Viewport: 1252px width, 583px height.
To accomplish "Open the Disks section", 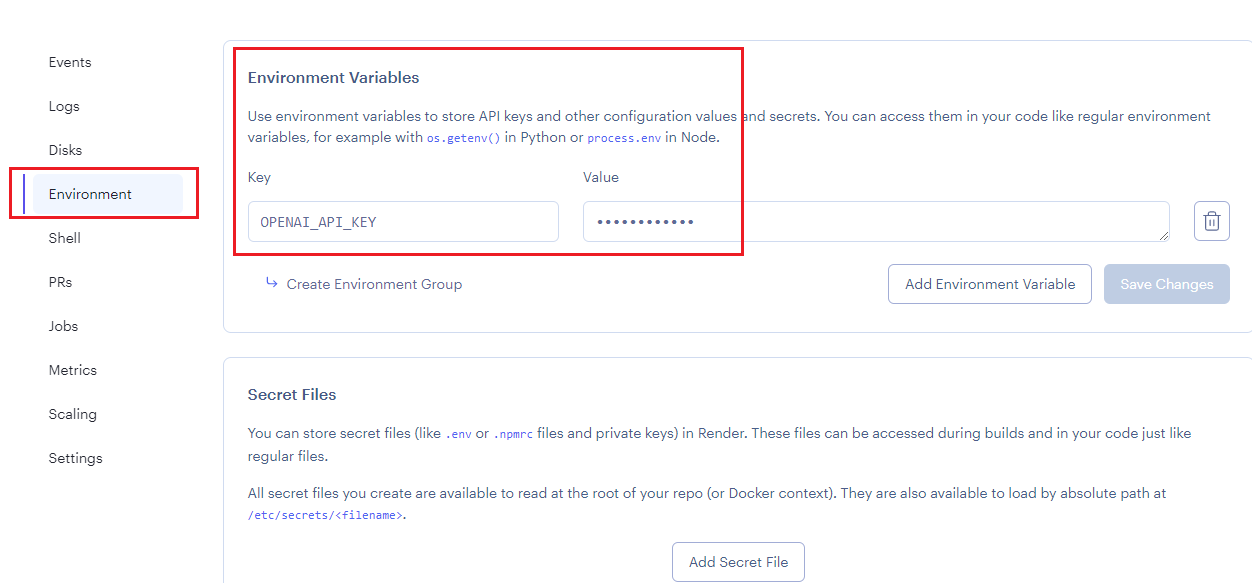I will coord(66,150).
